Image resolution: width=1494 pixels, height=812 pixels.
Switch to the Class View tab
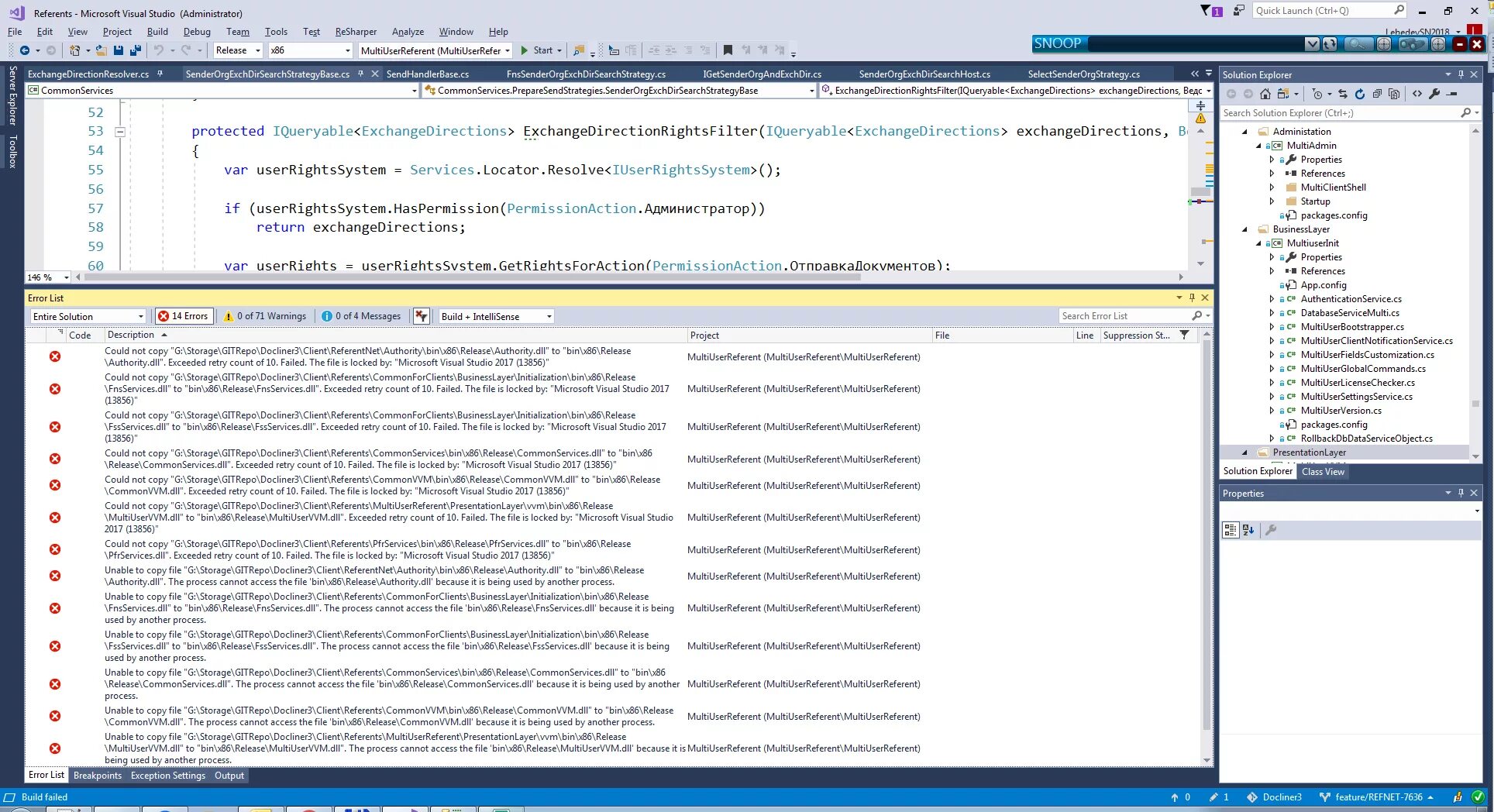coord(1323,471)
